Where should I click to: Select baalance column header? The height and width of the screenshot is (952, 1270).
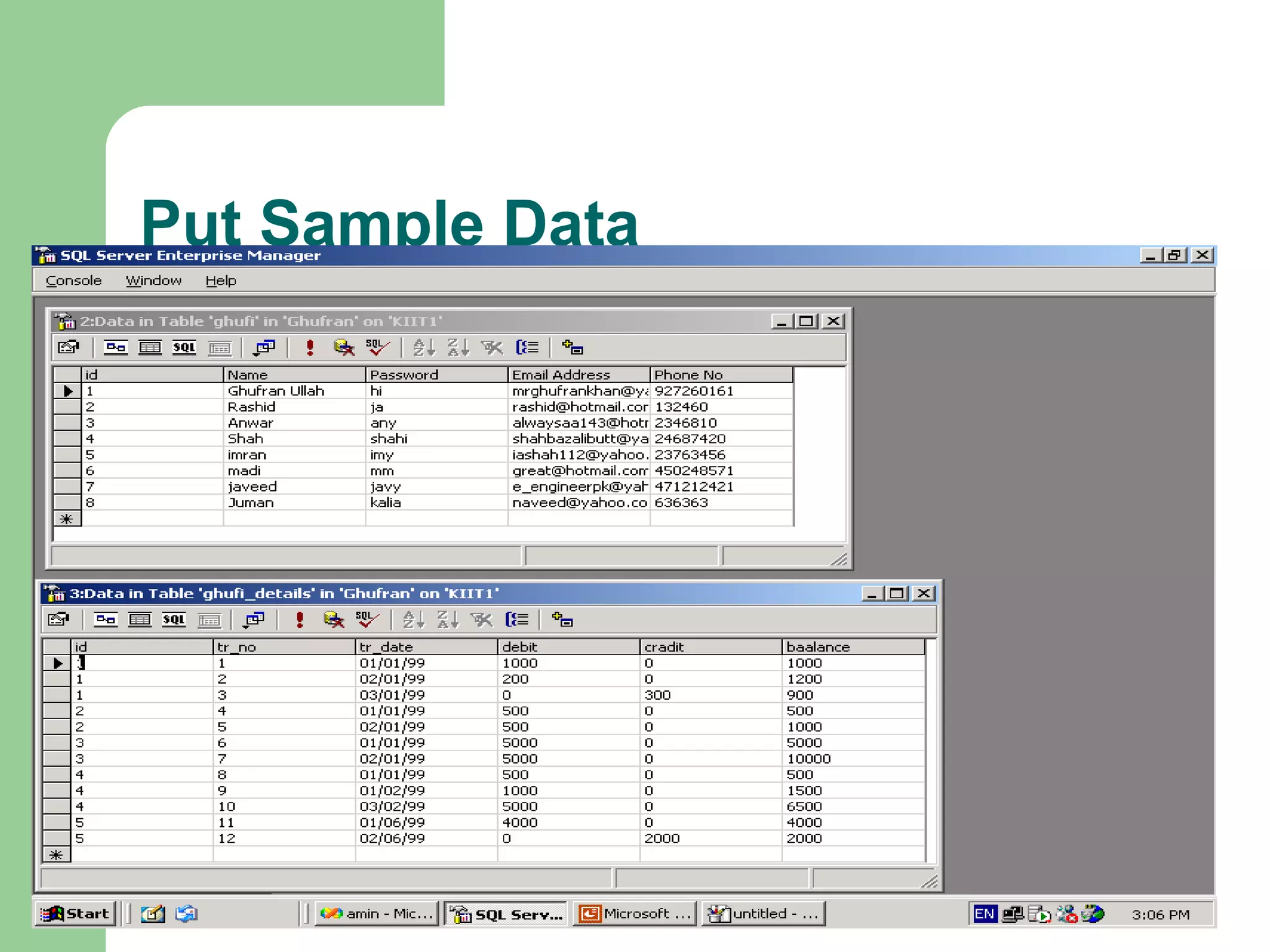(x=853, y=646)
